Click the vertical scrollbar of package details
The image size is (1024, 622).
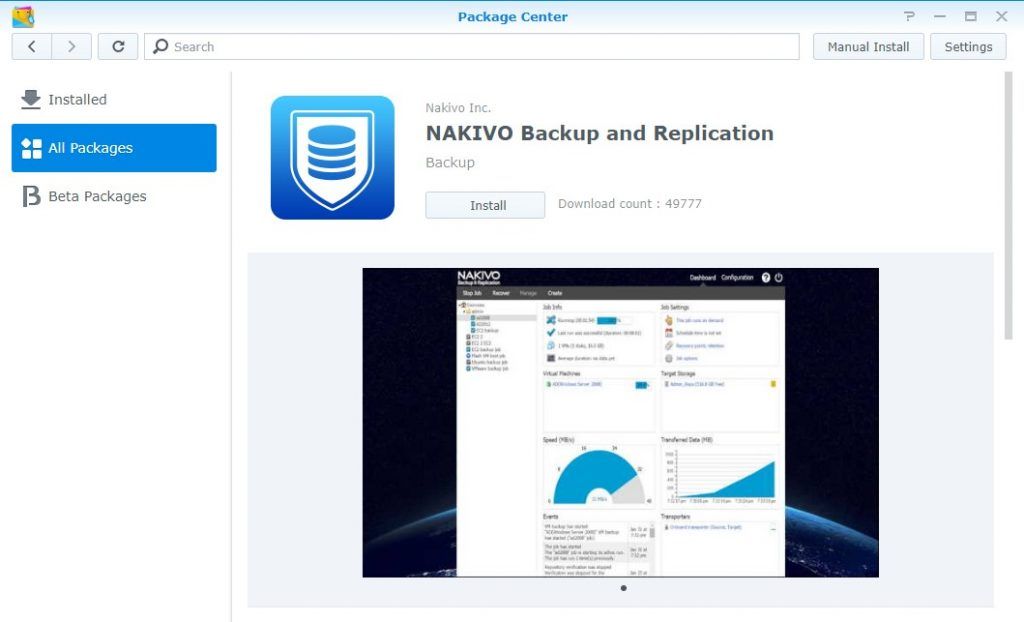click(1008, 206)
